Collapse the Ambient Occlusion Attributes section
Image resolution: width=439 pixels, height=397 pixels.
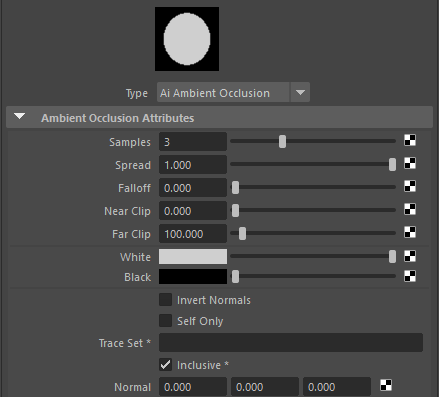coord(20,116)
